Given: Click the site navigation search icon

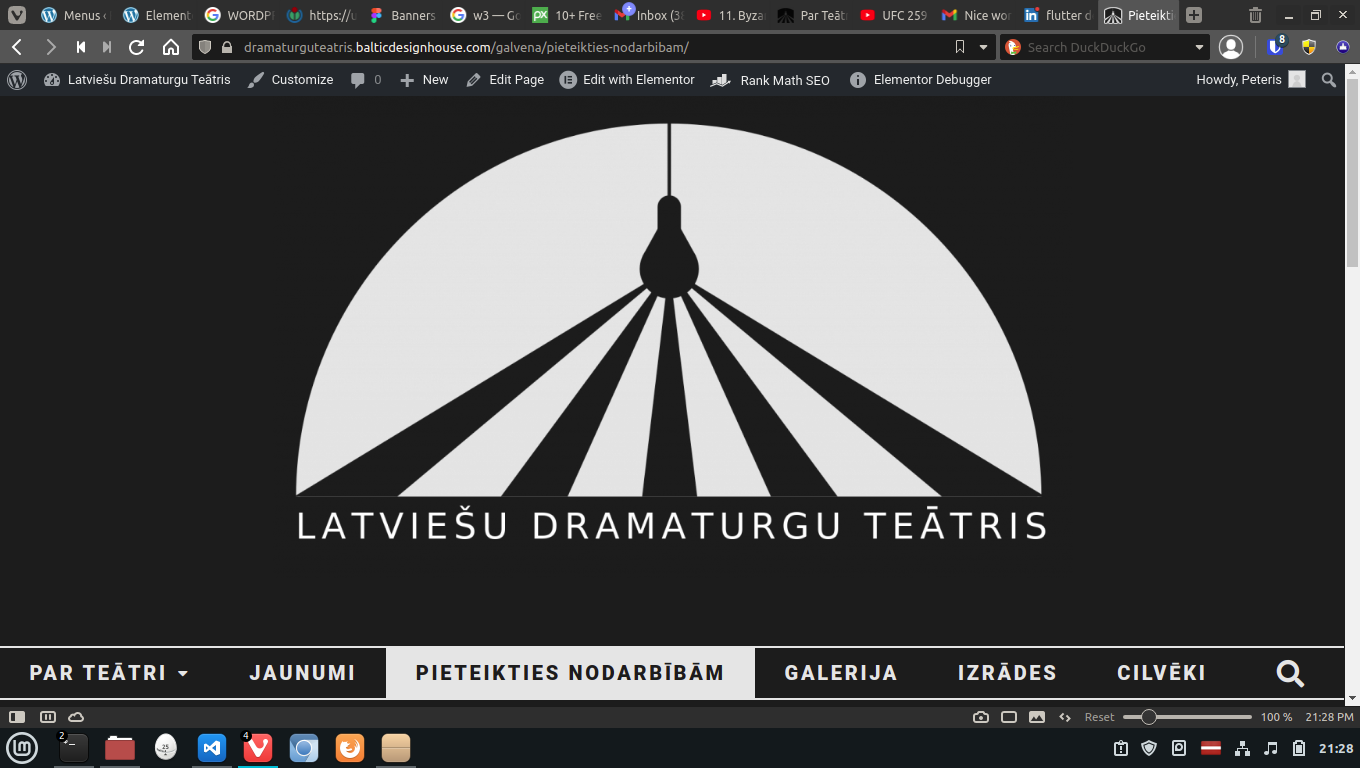Looking at the screenshot, I should [x=1291, y=674].
